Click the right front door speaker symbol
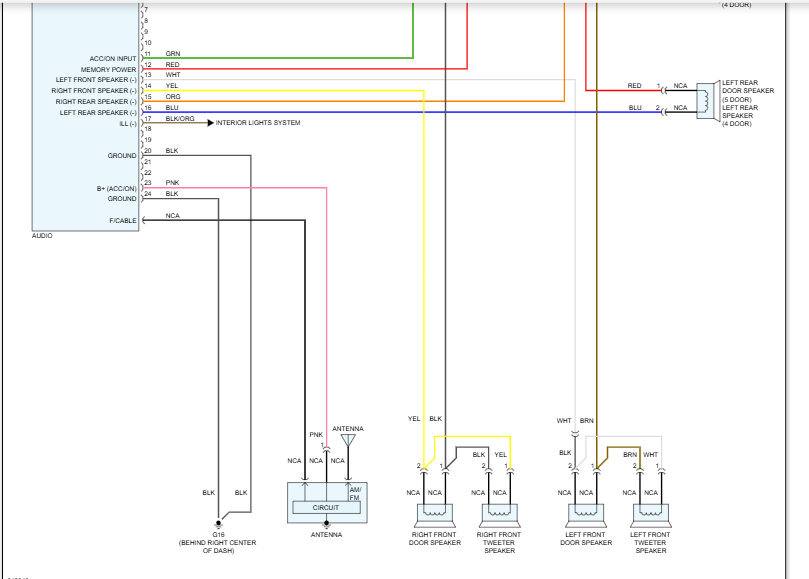 [x=435, y=515]
